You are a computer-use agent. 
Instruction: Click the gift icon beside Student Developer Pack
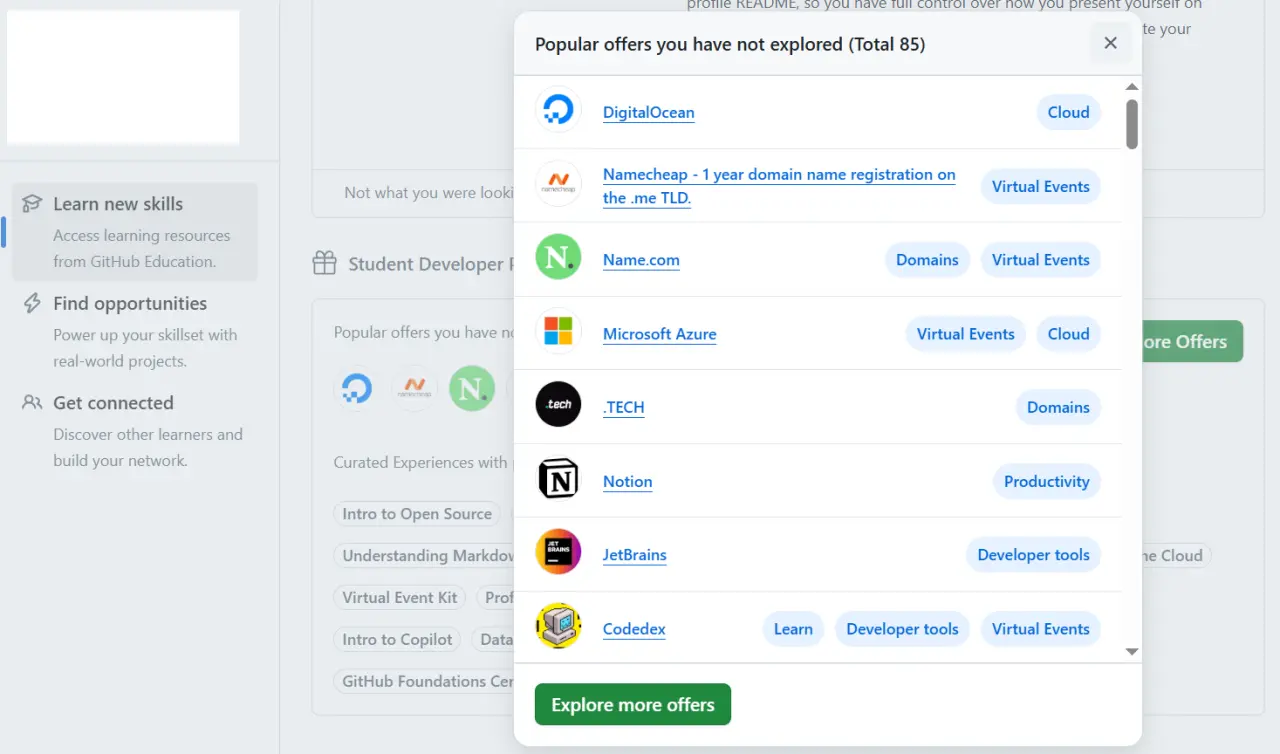pyautogui.click(x=324, y=263)
